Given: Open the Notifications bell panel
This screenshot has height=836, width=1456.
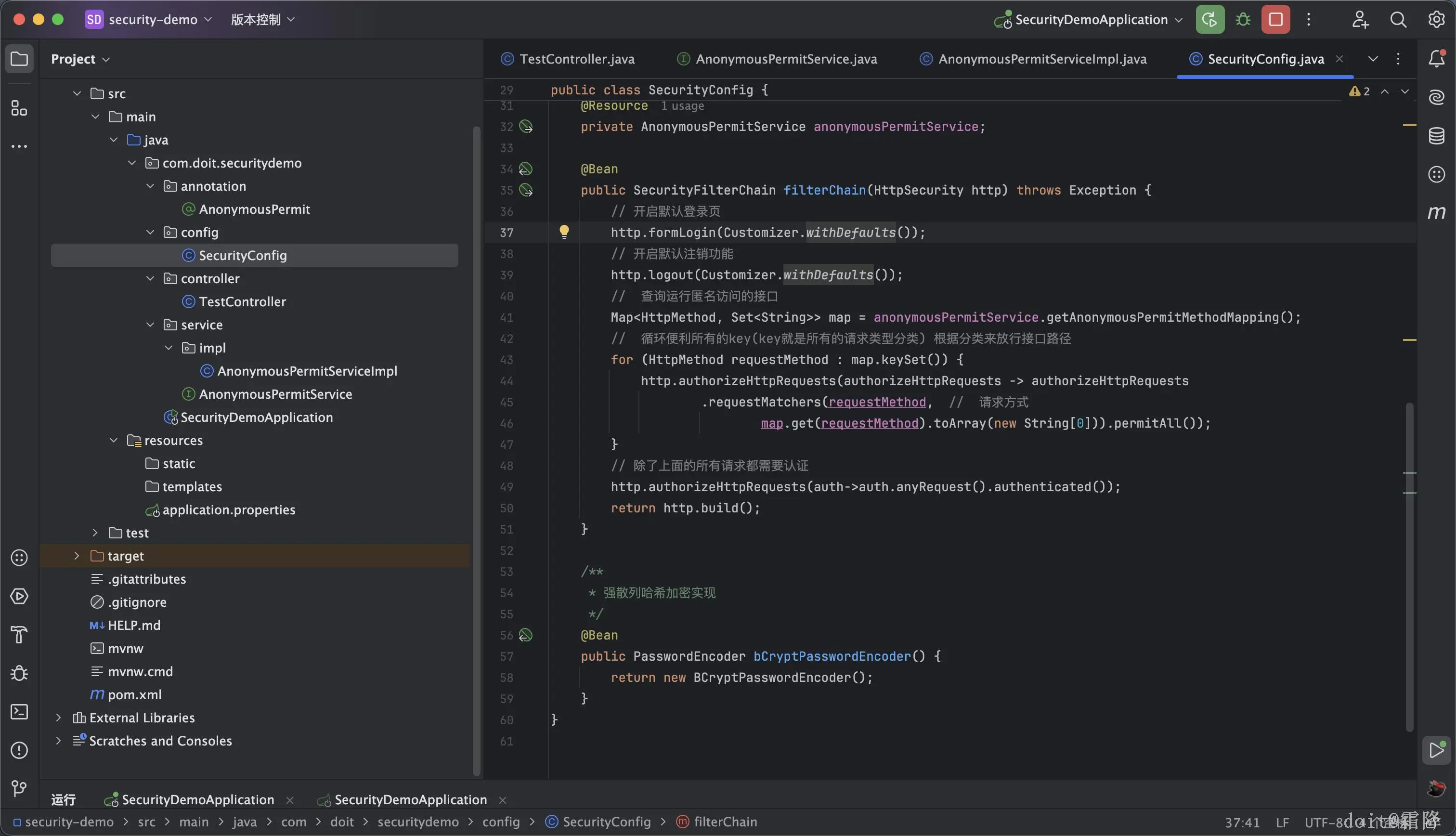Looking at the screenshot, I should tap(1436, 59).
